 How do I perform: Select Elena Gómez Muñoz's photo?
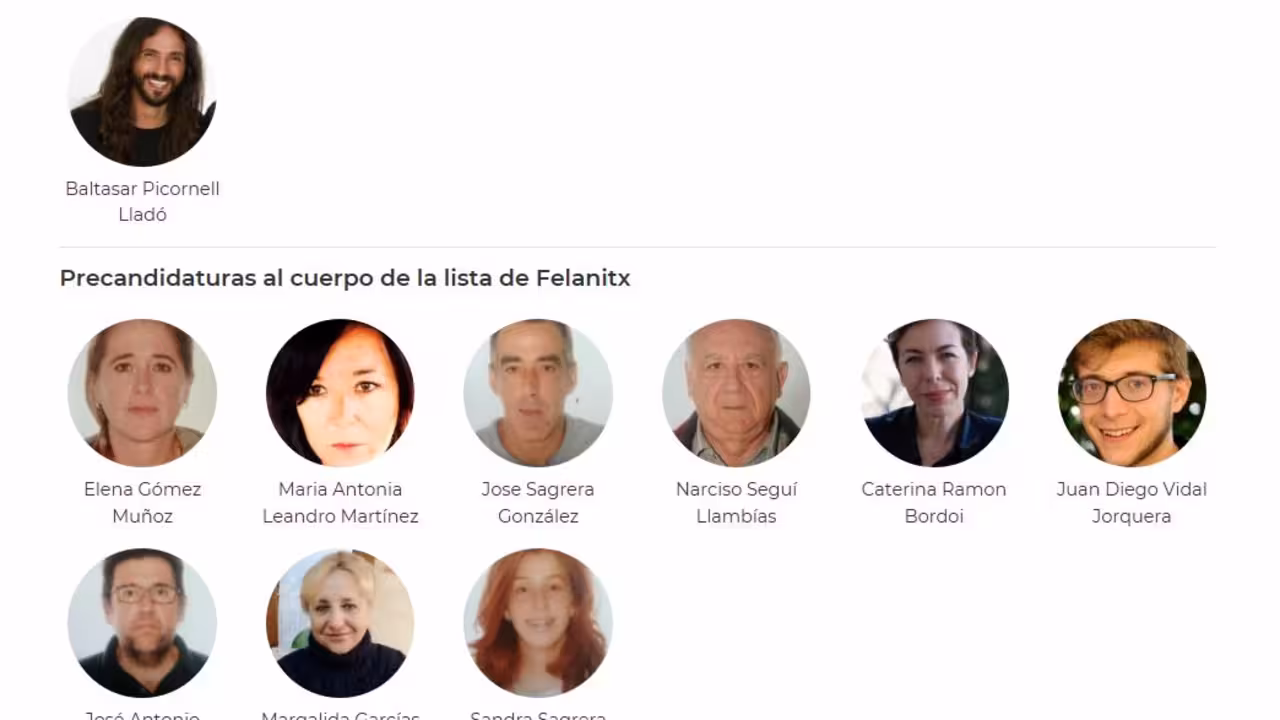coord(142,393)
